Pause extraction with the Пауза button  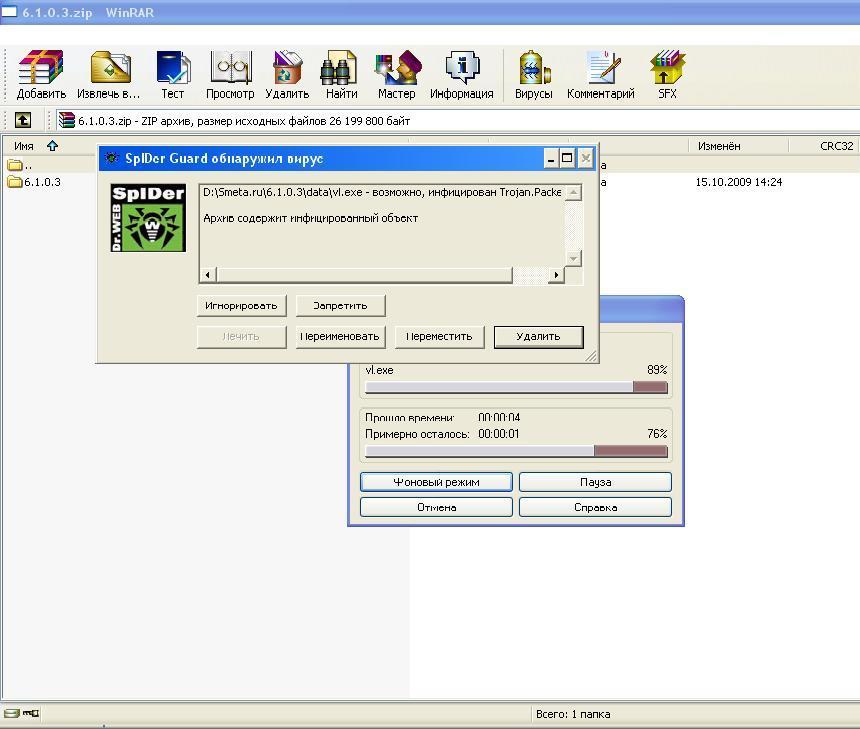(595, 482)
